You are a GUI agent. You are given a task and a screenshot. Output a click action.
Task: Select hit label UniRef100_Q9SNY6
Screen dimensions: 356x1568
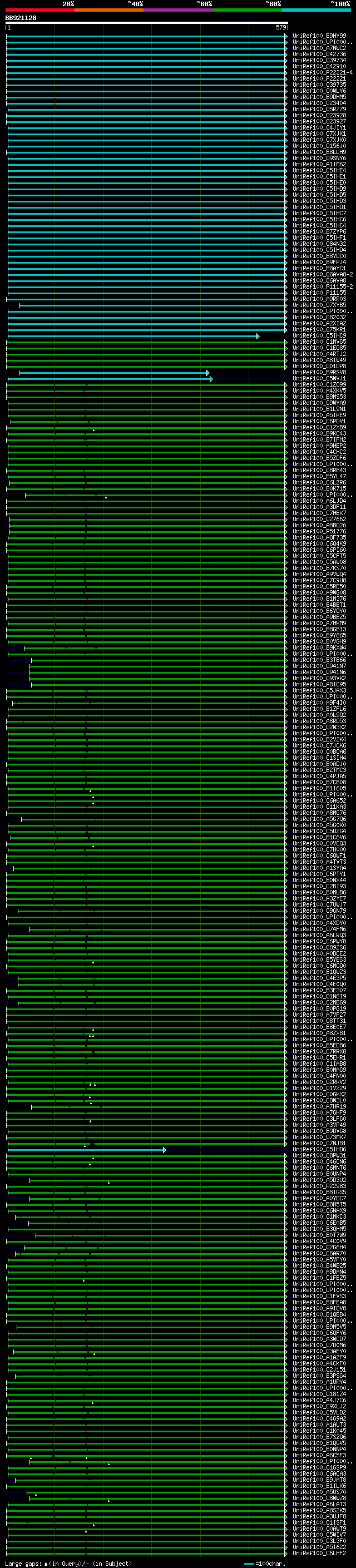tap(319, 159)
